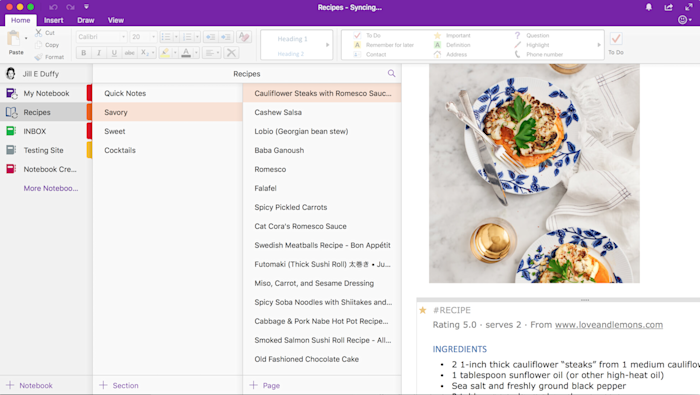Click the text highlight color icon
Image resolution: width=700 pixels, height=395 pixels.
click(165, 53)
